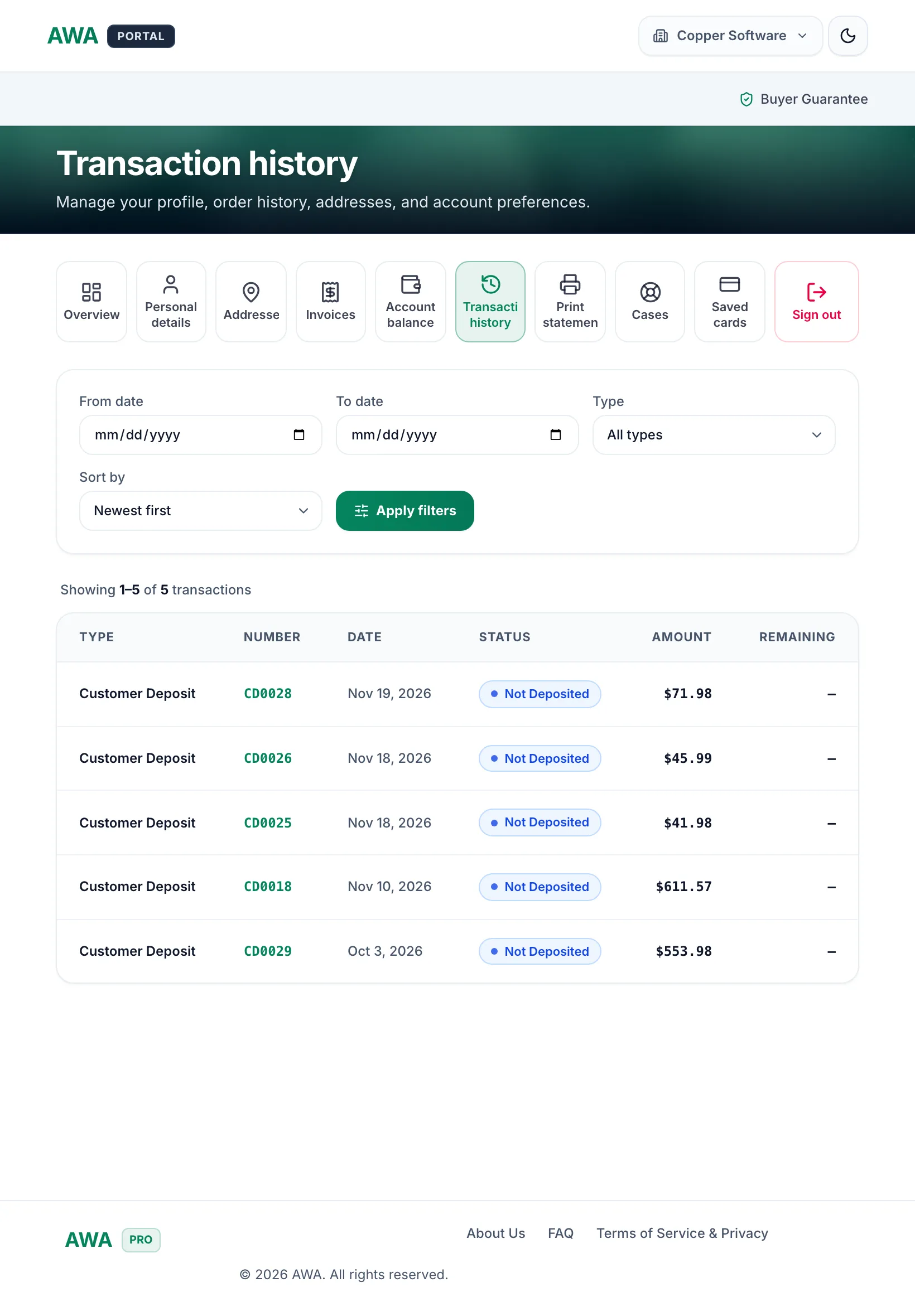Click the Account balance wallet icon
Screen dimensions: 915x1316
point(411,284)
